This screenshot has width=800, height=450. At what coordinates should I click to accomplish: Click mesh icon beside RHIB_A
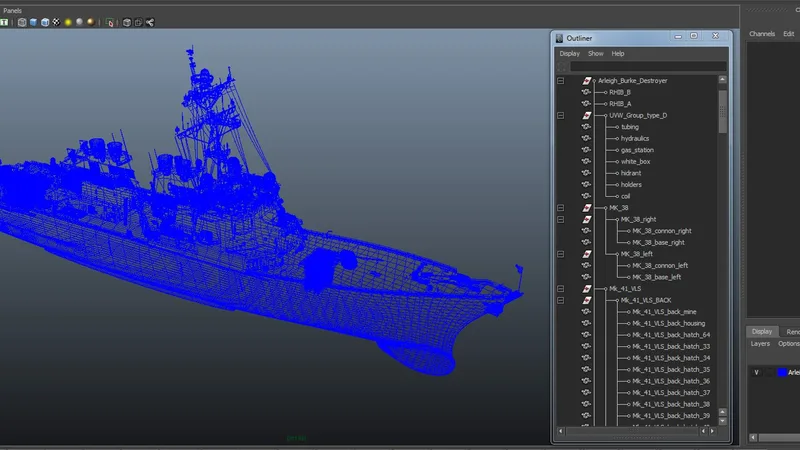tap(586, 104)
